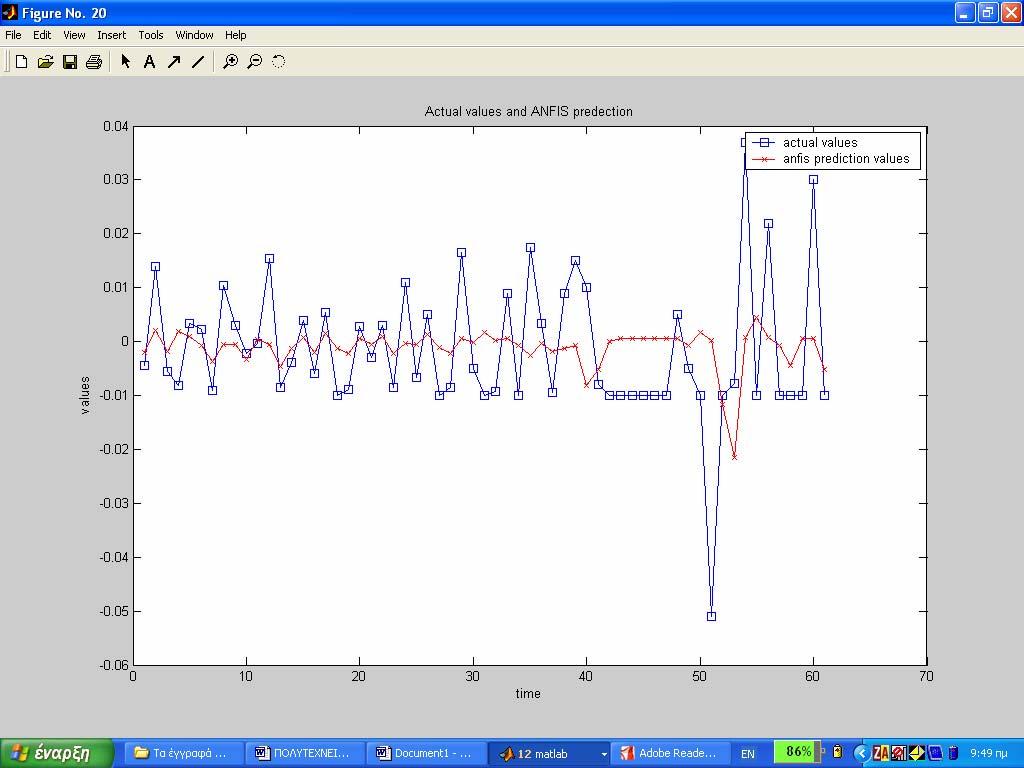
Task: Open the Start menu button 'έναρξη'
Action: tap(56, 753)
